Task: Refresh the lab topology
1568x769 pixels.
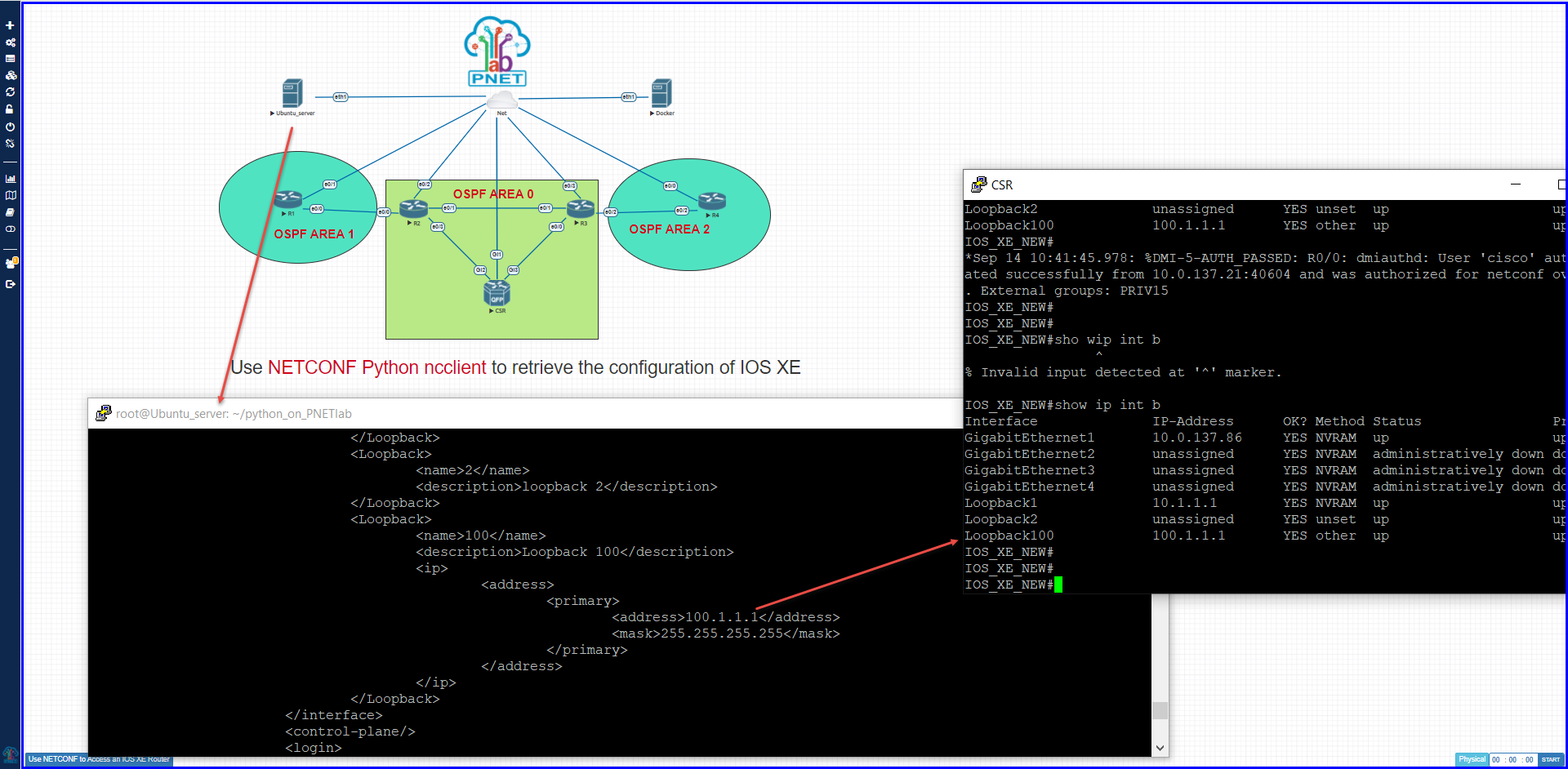Action: pyautogui.click(x=11, y=91)
